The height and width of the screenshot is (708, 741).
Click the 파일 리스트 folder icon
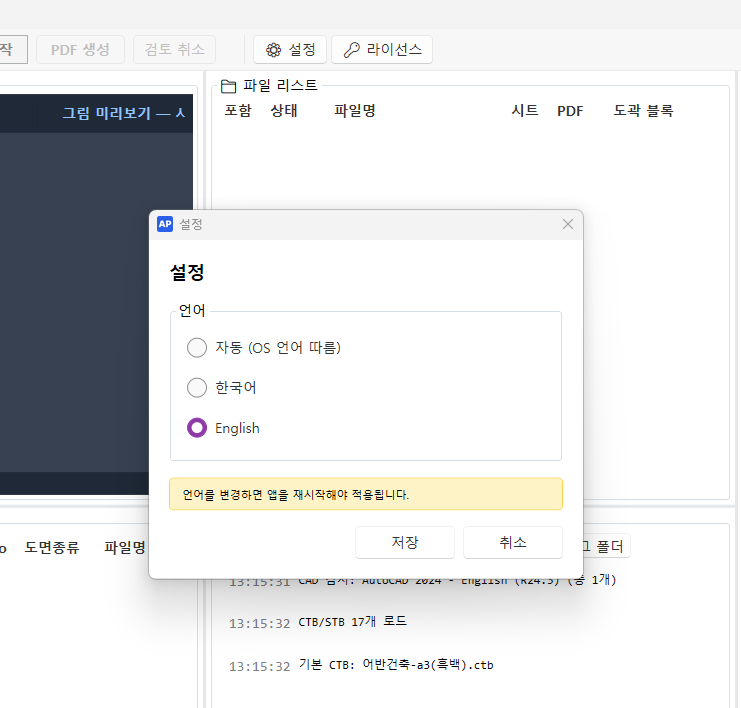click(x=229, y=86)
